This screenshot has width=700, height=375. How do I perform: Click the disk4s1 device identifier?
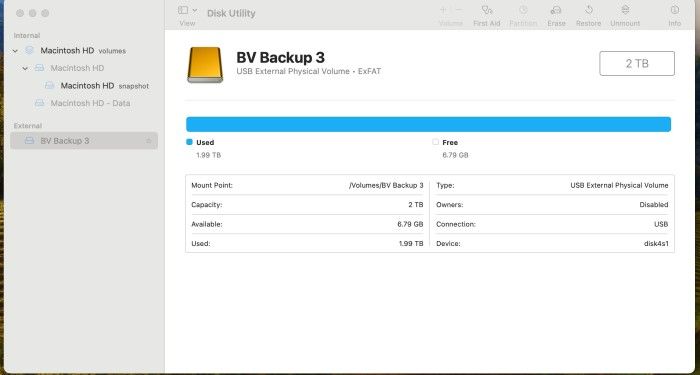[656, 244]
